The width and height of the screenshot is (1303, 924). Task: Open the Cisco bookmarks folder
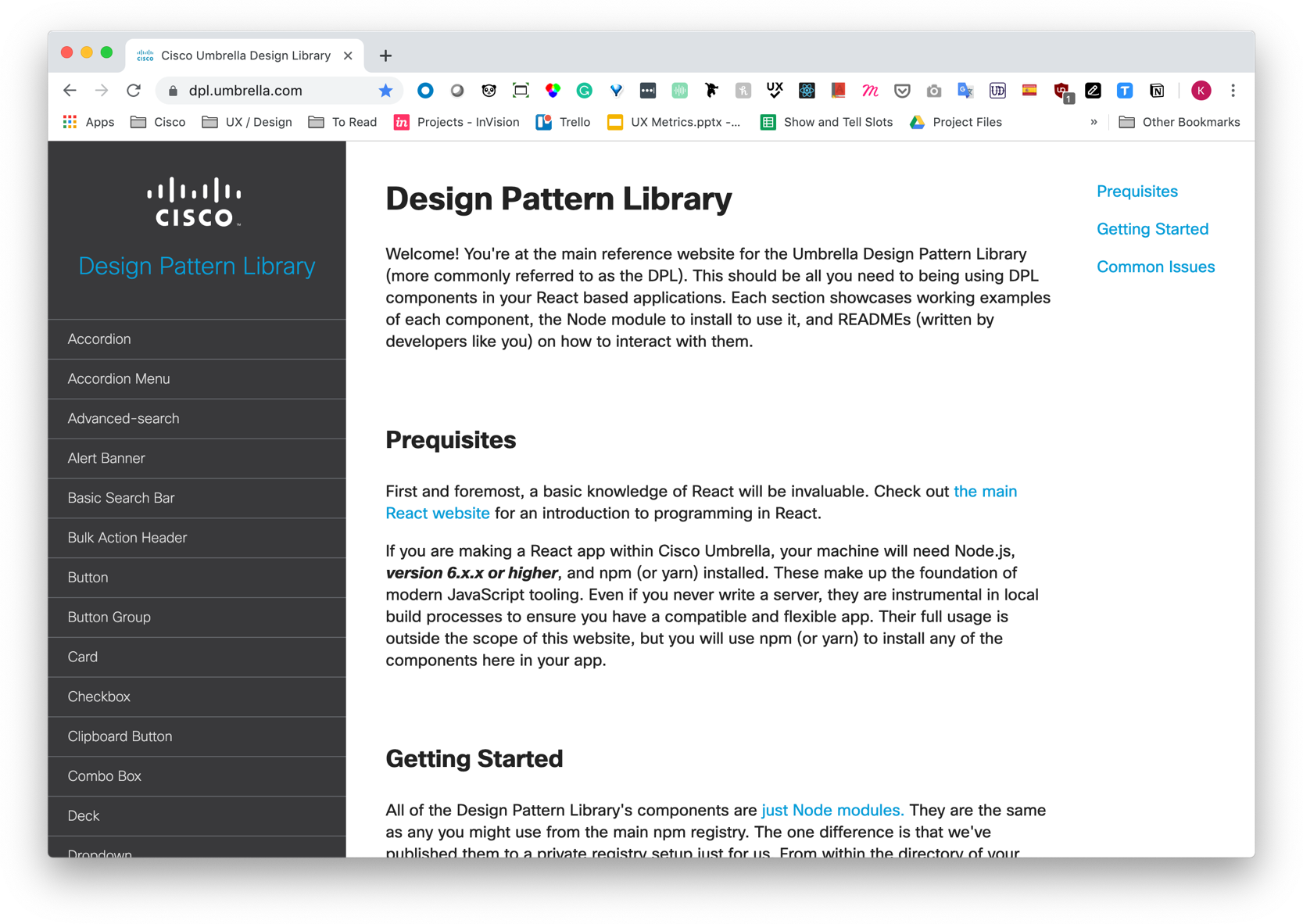coord(158,122)
